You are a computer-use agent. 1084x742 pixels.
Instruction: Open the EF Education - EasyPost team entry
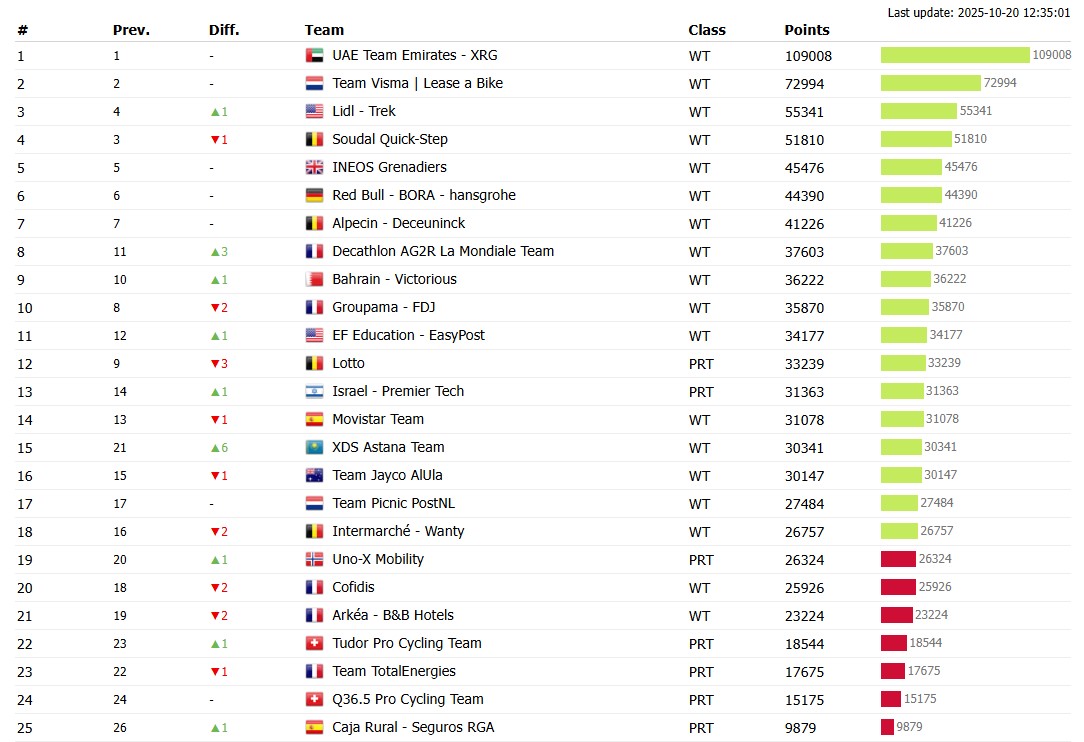(409, 336)
